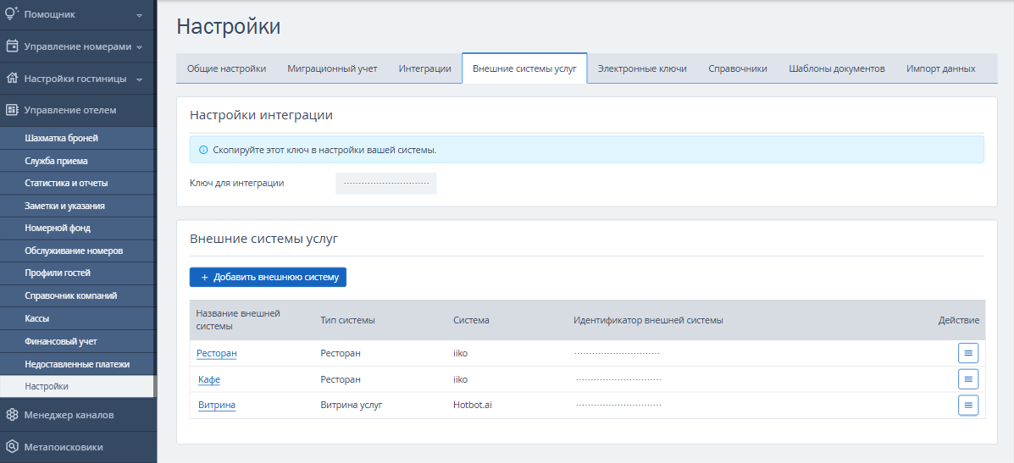Click Добавить внешнюю систему button
Image resolution: width=1014 pixels, height=463 pixels.
pos(268,277)
